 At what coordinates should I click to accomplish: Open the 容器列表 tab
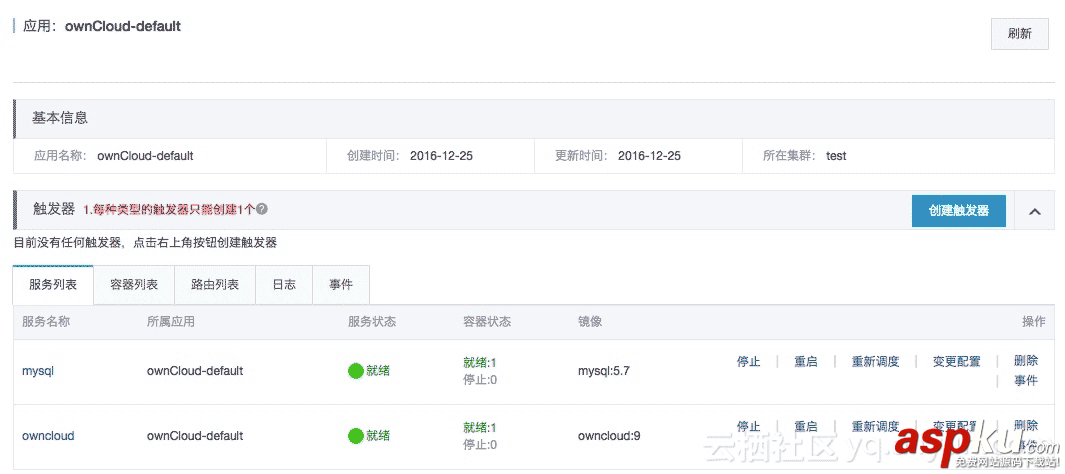[x=134, y=285]
